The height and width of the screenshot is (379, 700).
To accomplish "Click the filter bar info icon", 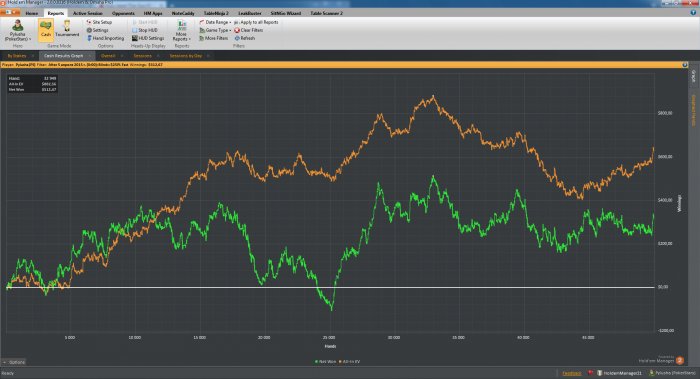I will [685, 65].
